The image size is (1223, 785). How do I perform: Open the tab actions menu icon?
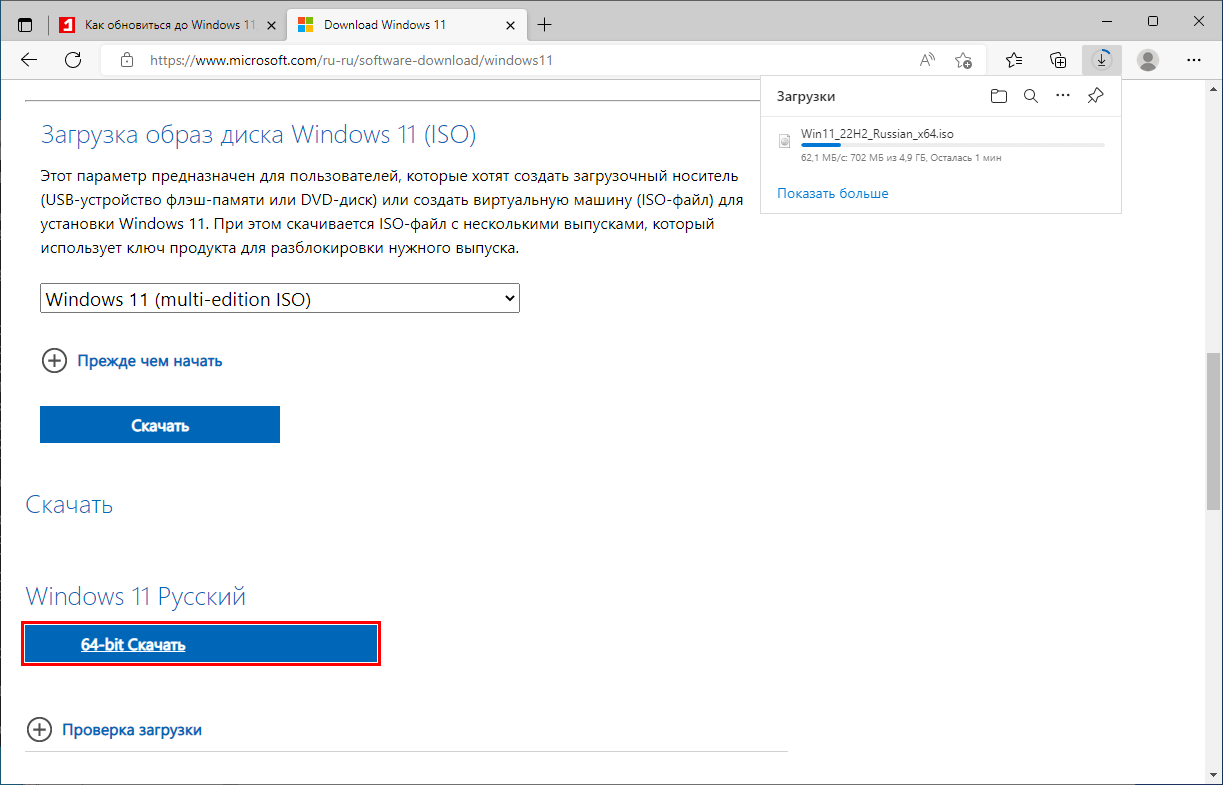tap(25, 24)
